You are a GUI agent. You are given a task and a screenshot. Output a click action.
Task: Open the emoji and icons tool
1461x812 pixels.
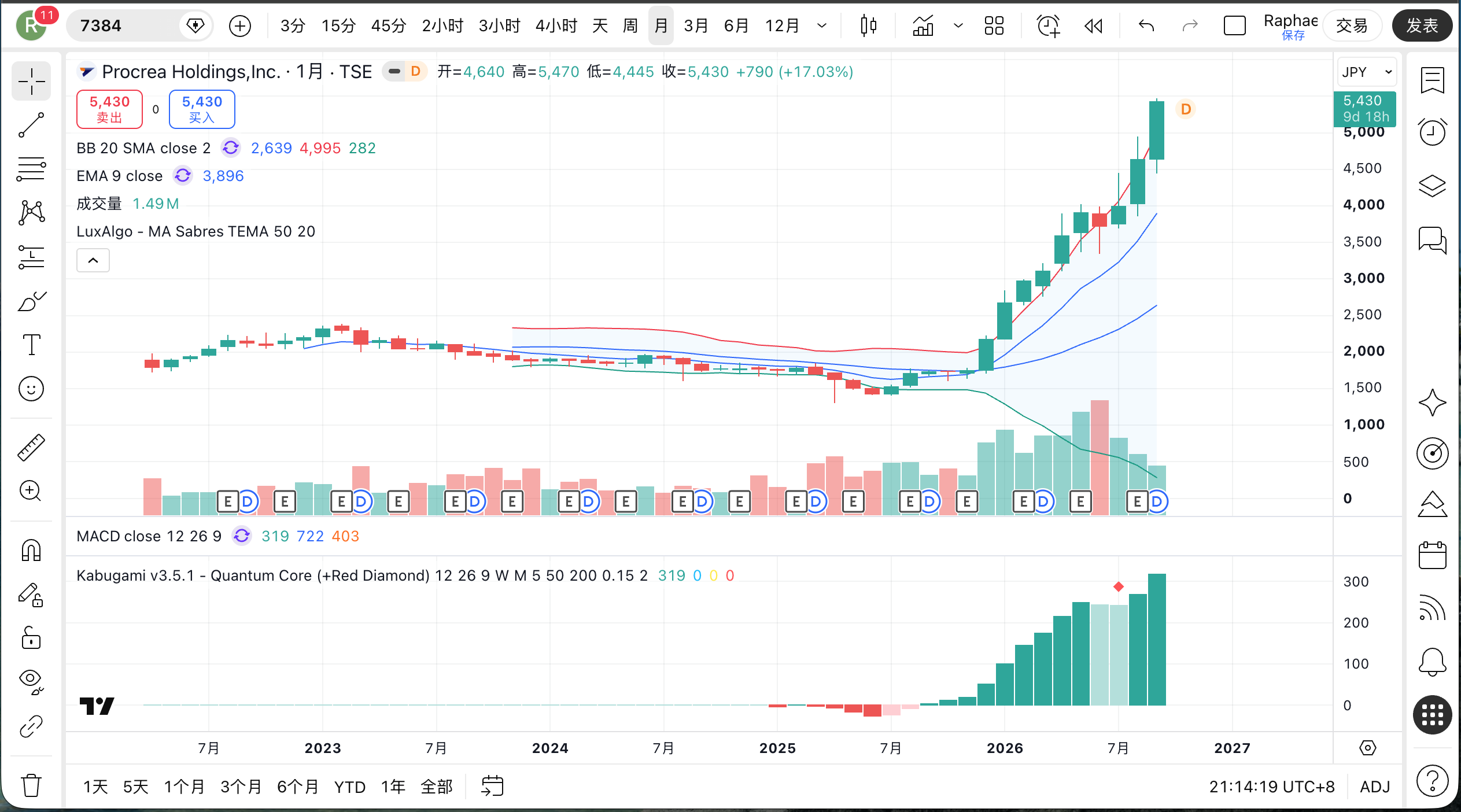click(x=31, y=389)
